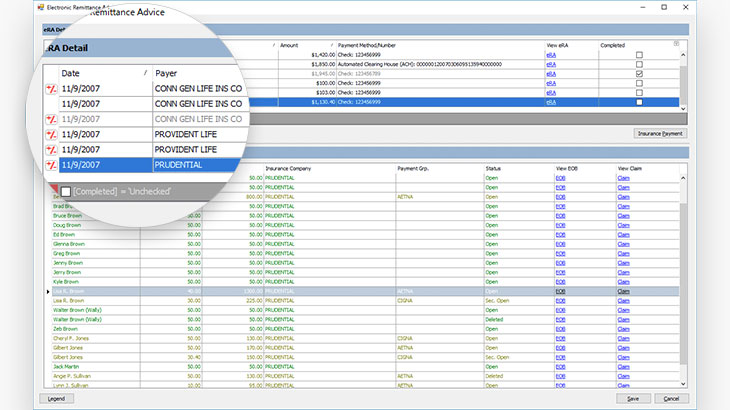Open the EOB link for Glenna Brown
Screen dimensions: 730x410
pyautogui.click(x=560, y=244)
